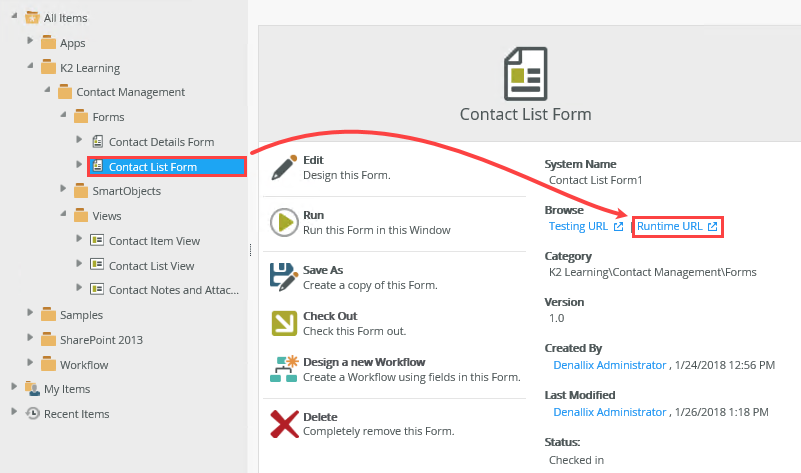801x473 pixels.
Task: Click the panel splitter handle
Action: click(x=250, y=251)
